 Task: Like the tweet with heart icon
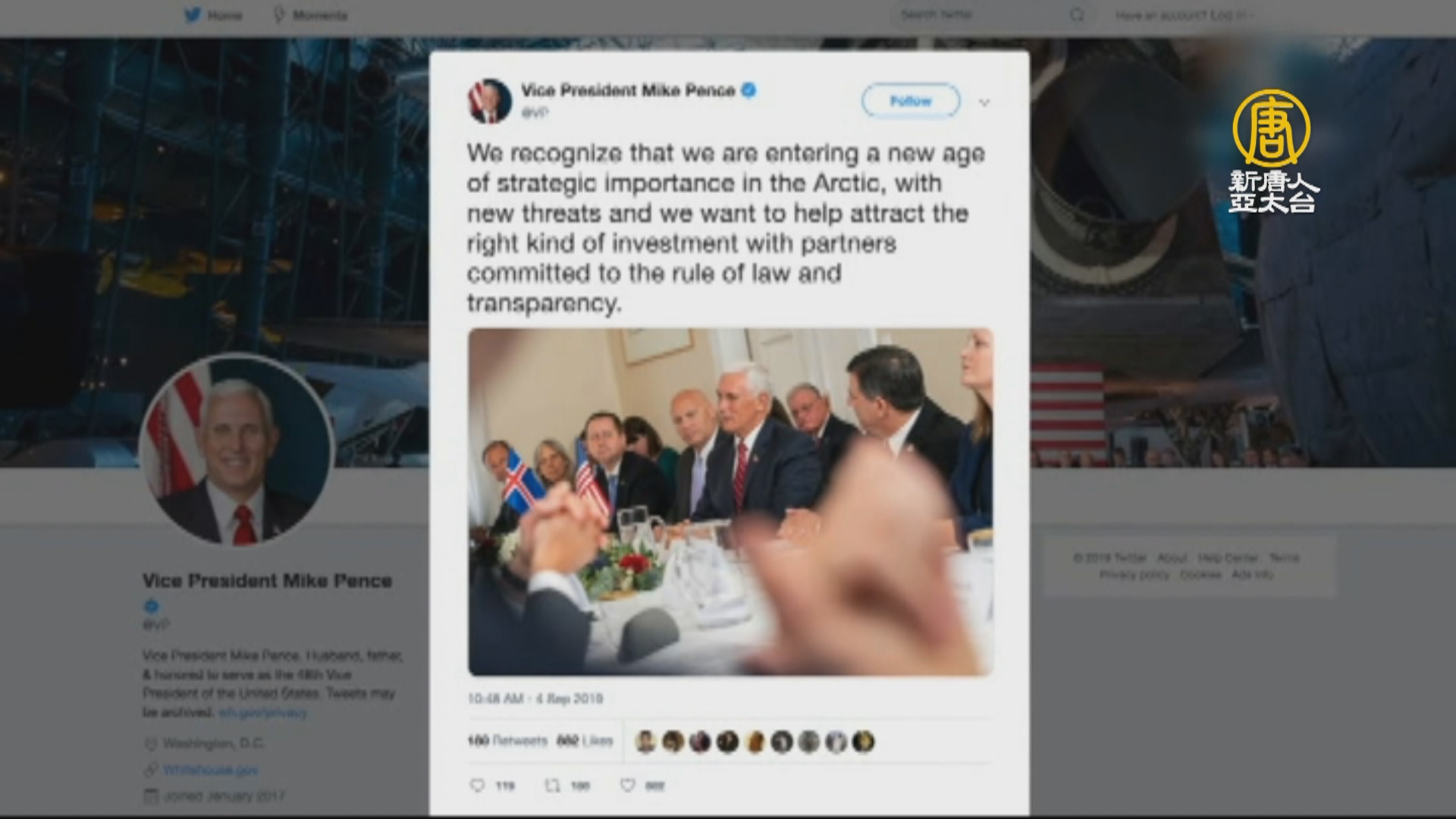tap(628, 786)
